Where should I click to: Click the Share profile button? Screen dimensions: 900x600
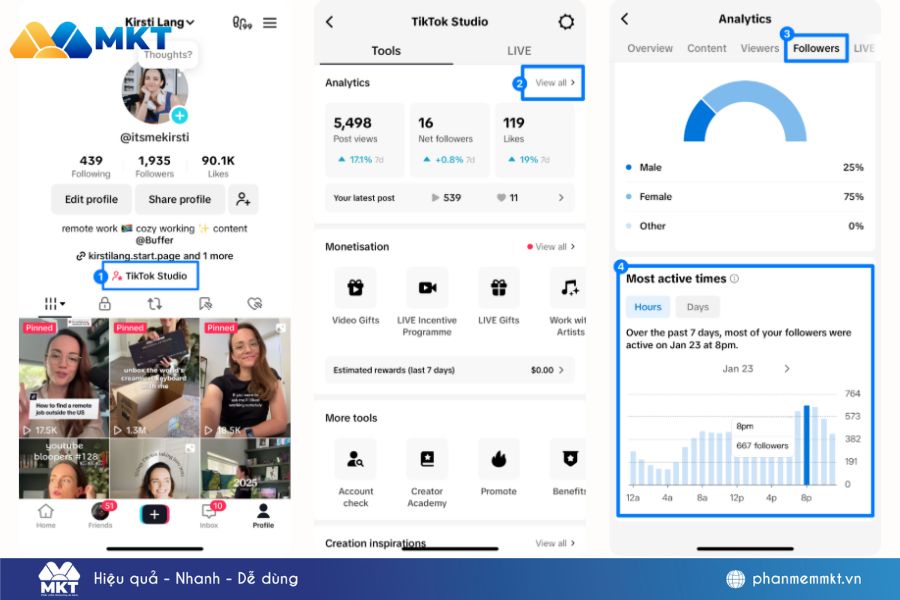pos(180,199)
